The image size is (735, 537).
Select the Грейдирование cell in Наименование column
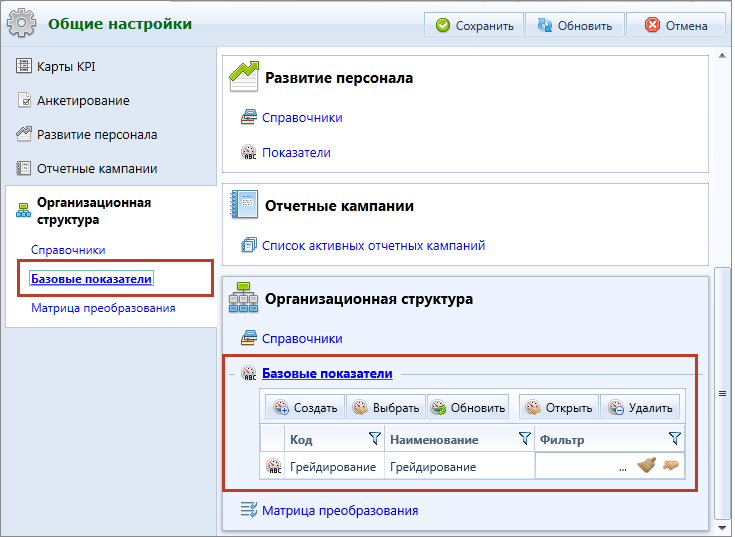(x=459, y=467)
